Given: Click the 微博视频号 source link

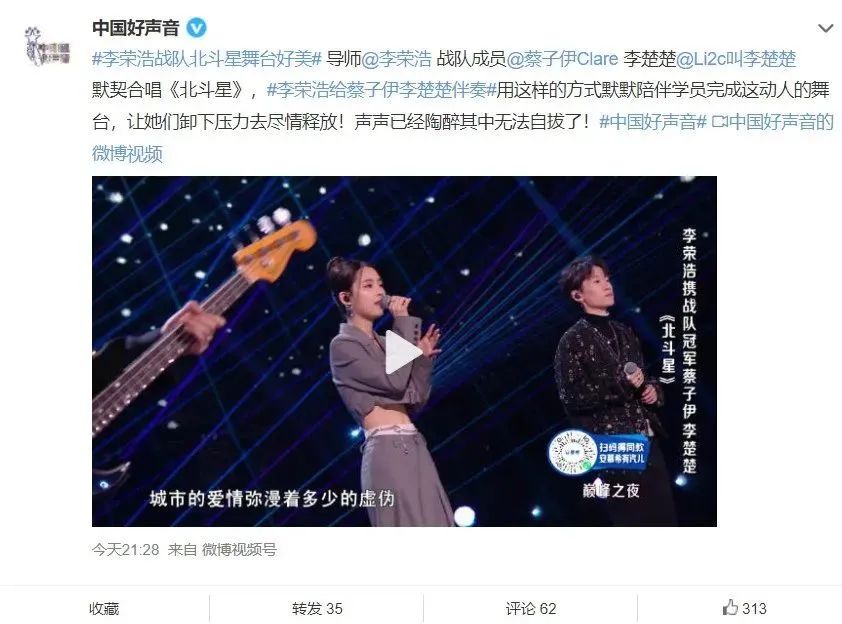Looking at the screenshot, I should point(239,549).
